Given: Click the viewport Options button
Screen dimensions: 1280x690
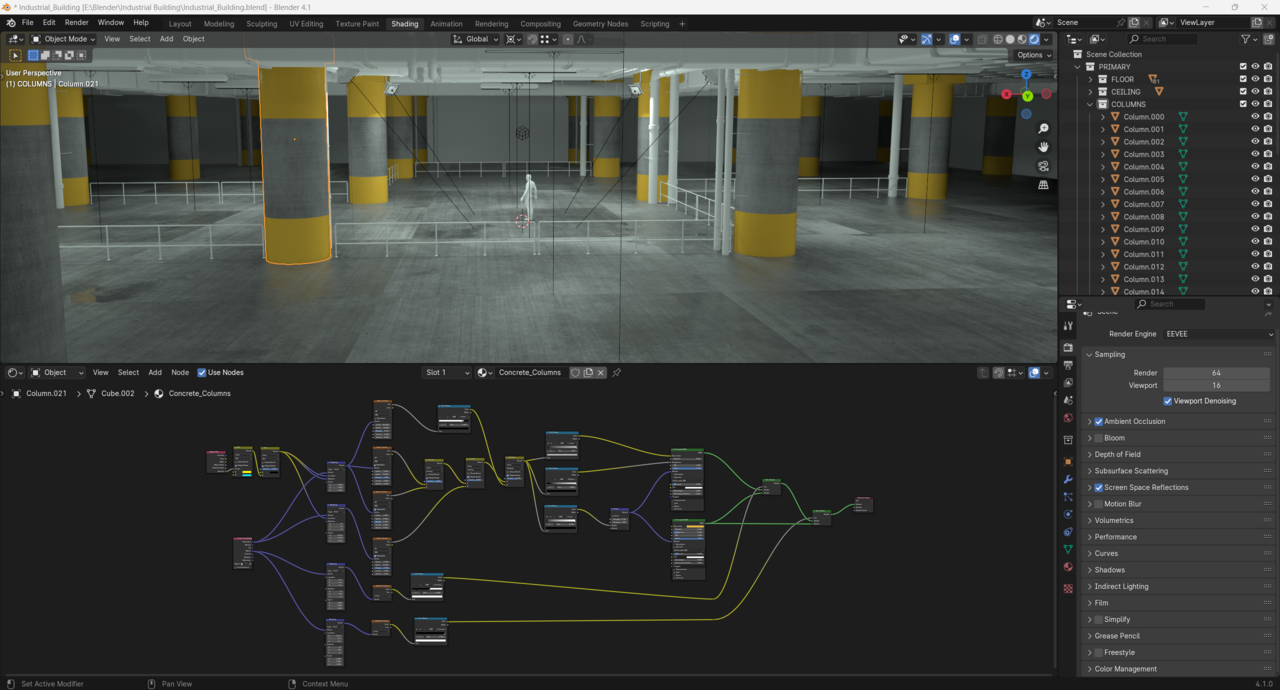Looking at the screenshot, I should (1032, 55).
